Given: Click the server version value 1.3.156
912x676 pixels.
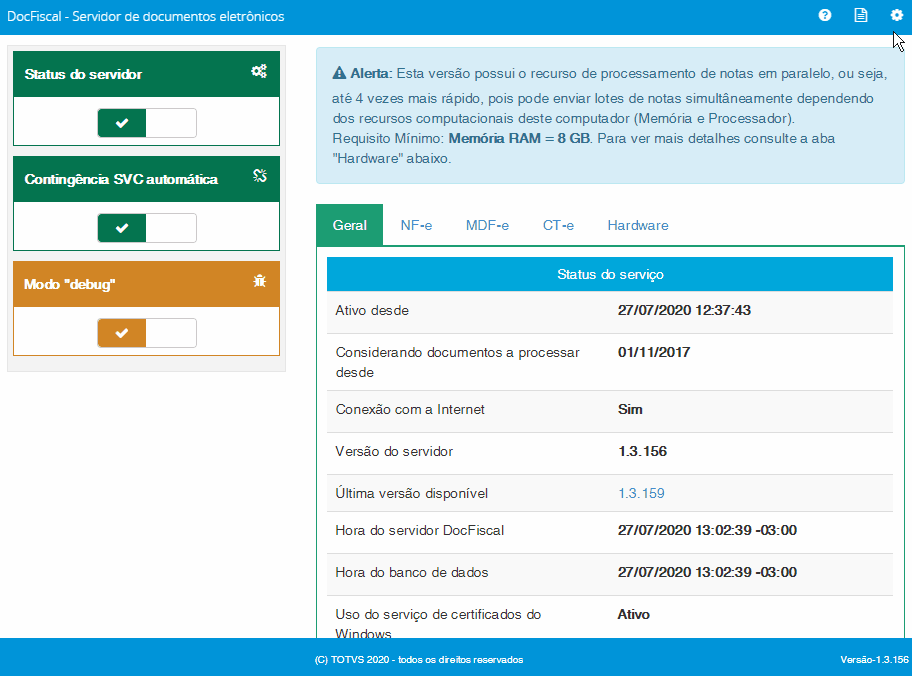Looking at the screenshot, I should tap(642, 451).
